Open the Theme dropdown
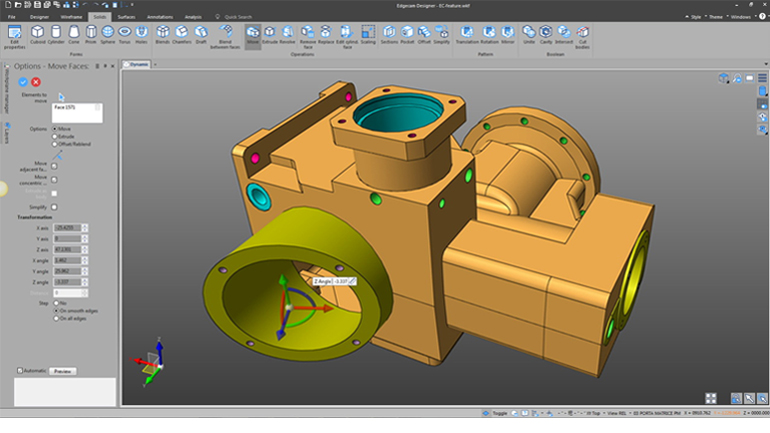The image size is (770, 433). (715, 17)
